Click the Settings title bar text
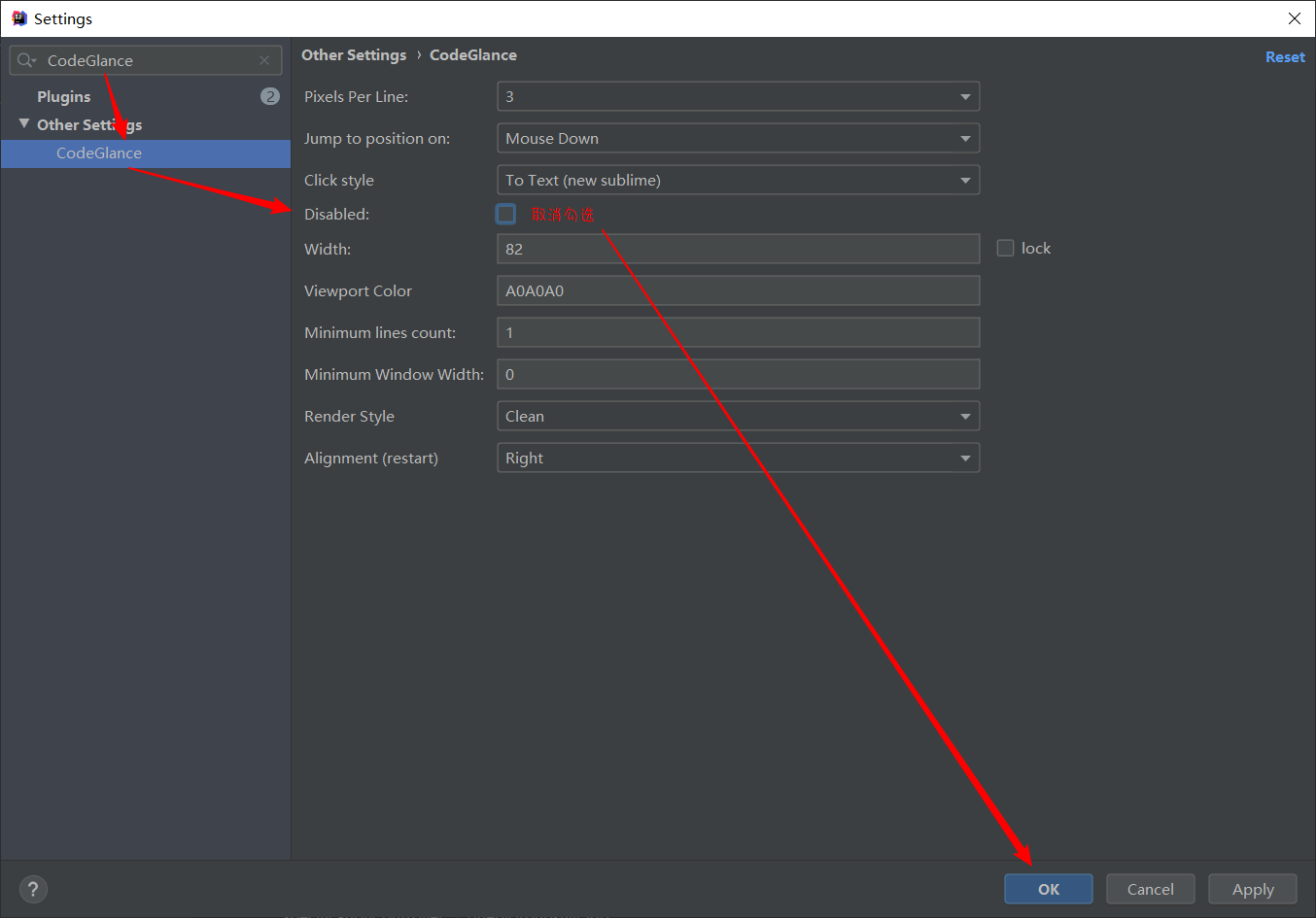The image size is (1316, 918). (x=63, y=18)
